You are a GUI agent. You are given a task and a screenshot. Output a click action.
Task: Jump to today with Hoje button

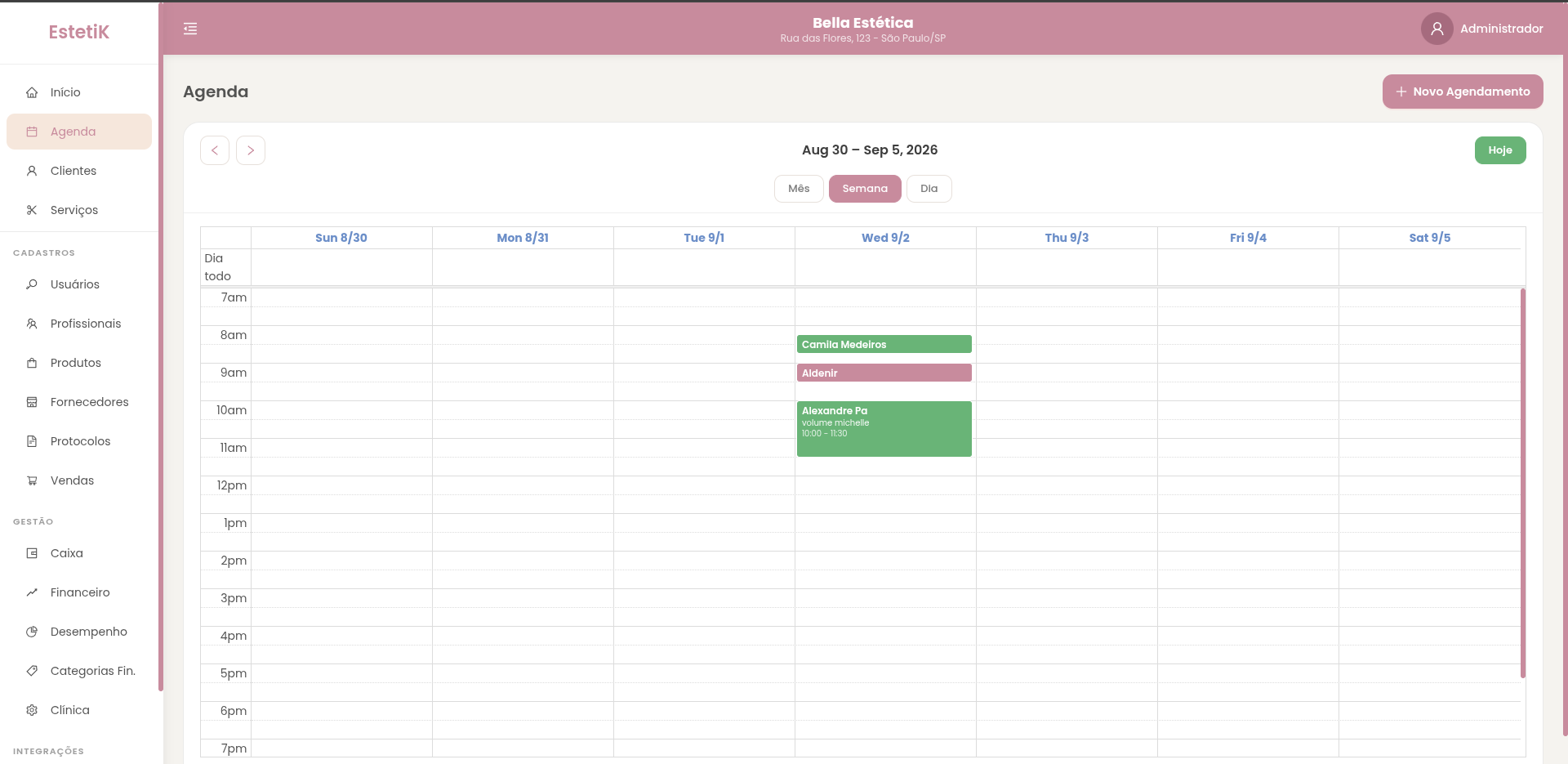point(1500,150)
